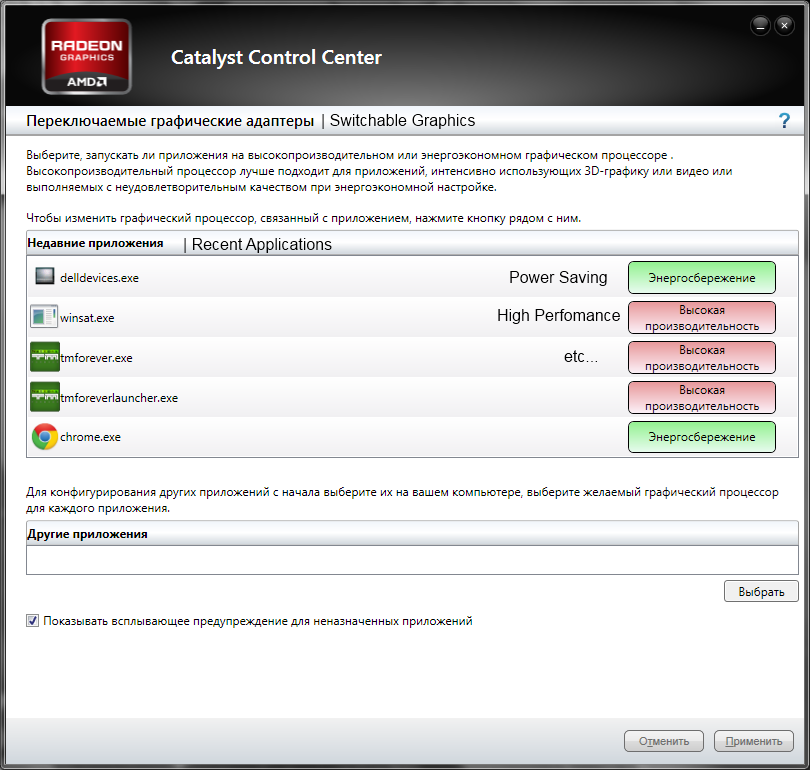Toggle graphics mode for chrome.exe

(702, 437)
